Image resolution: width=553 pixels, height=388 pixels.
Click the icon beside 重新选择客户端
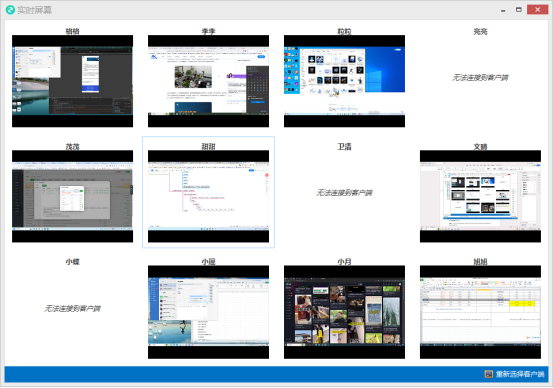[488, 374]
